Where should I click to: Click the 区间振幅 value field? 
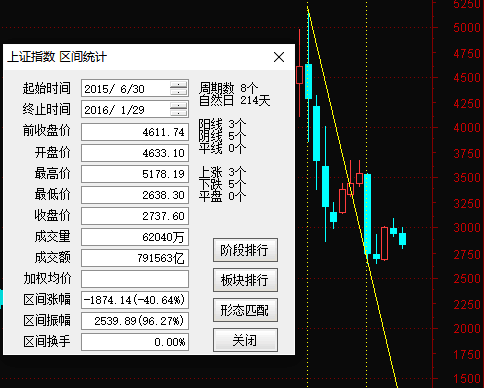(x=135, y=321)
